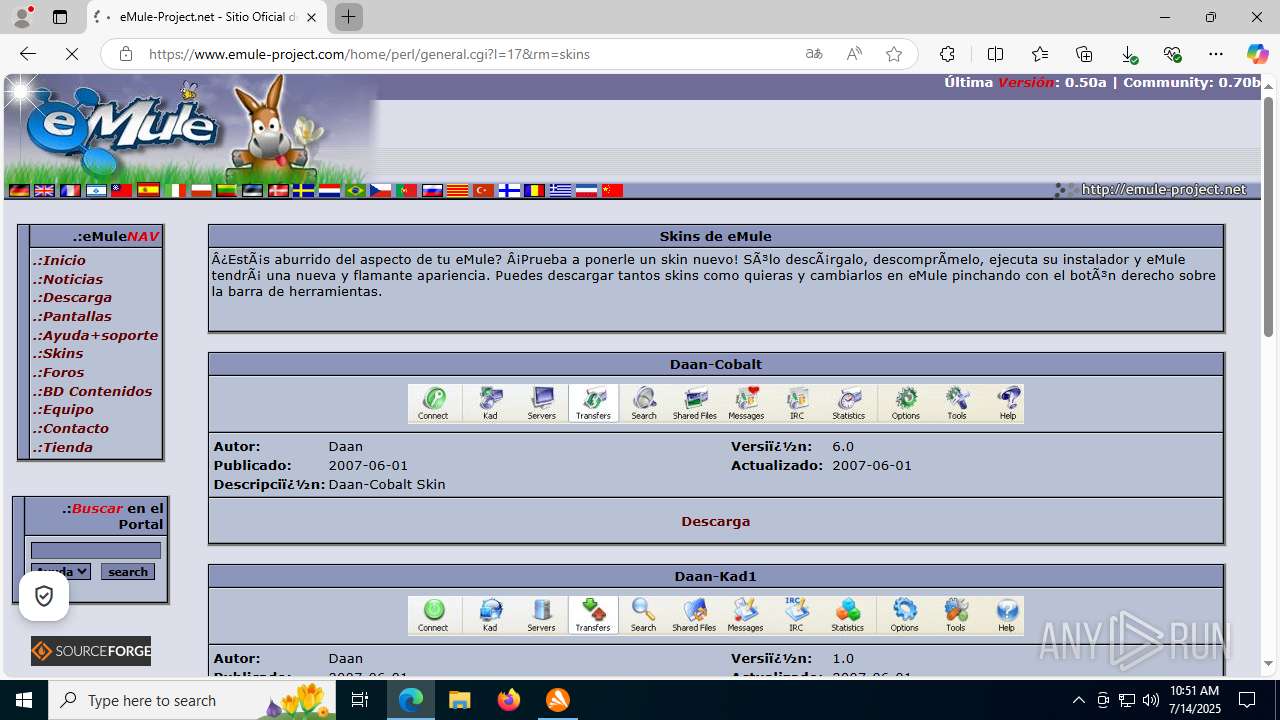The width and height of the screenshot is (1280, 720).
Task: Select the Chinese flag at the row end
Action: click(613, 190)
